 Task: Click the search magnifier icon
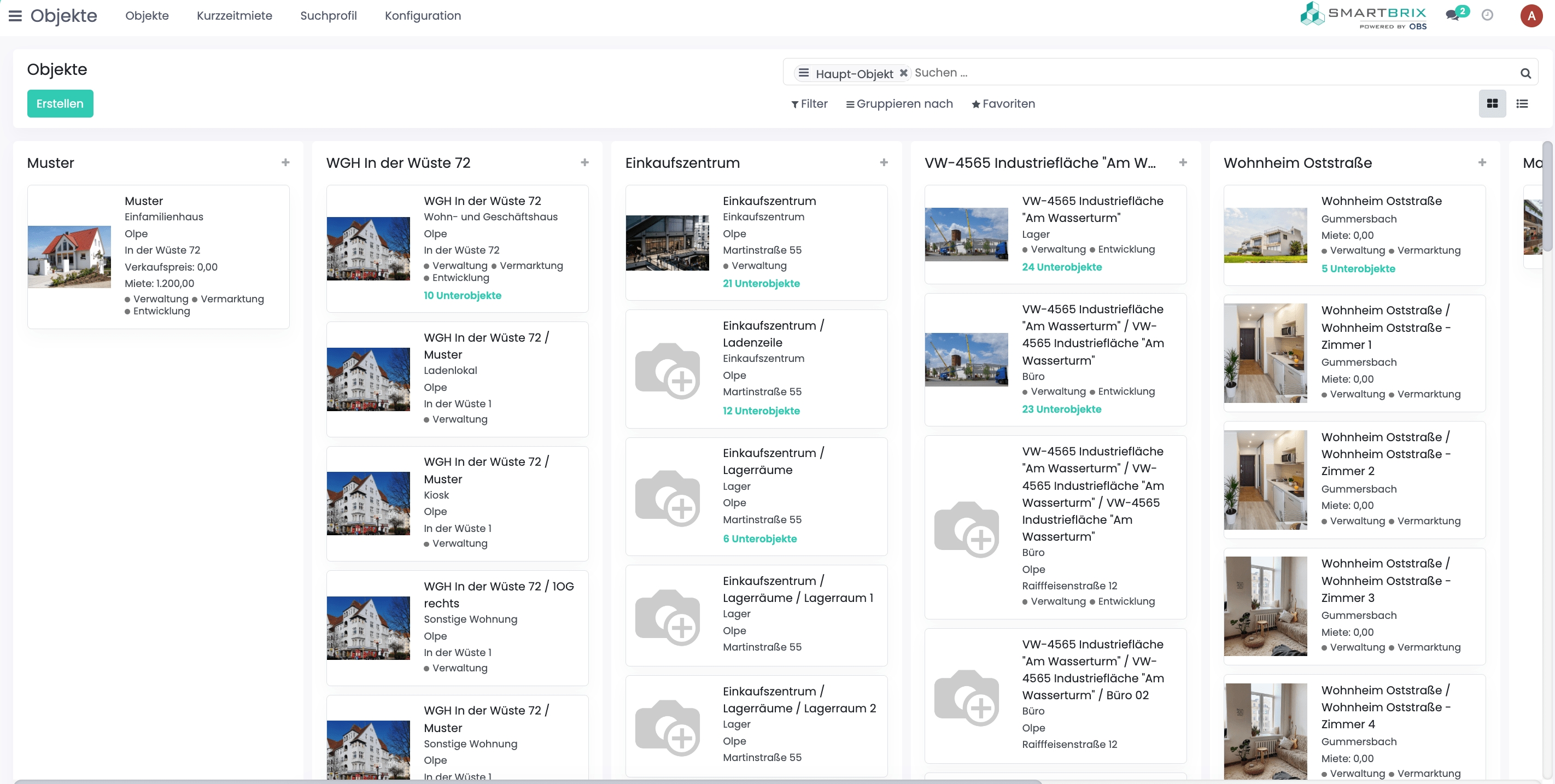pos(1525,74)
